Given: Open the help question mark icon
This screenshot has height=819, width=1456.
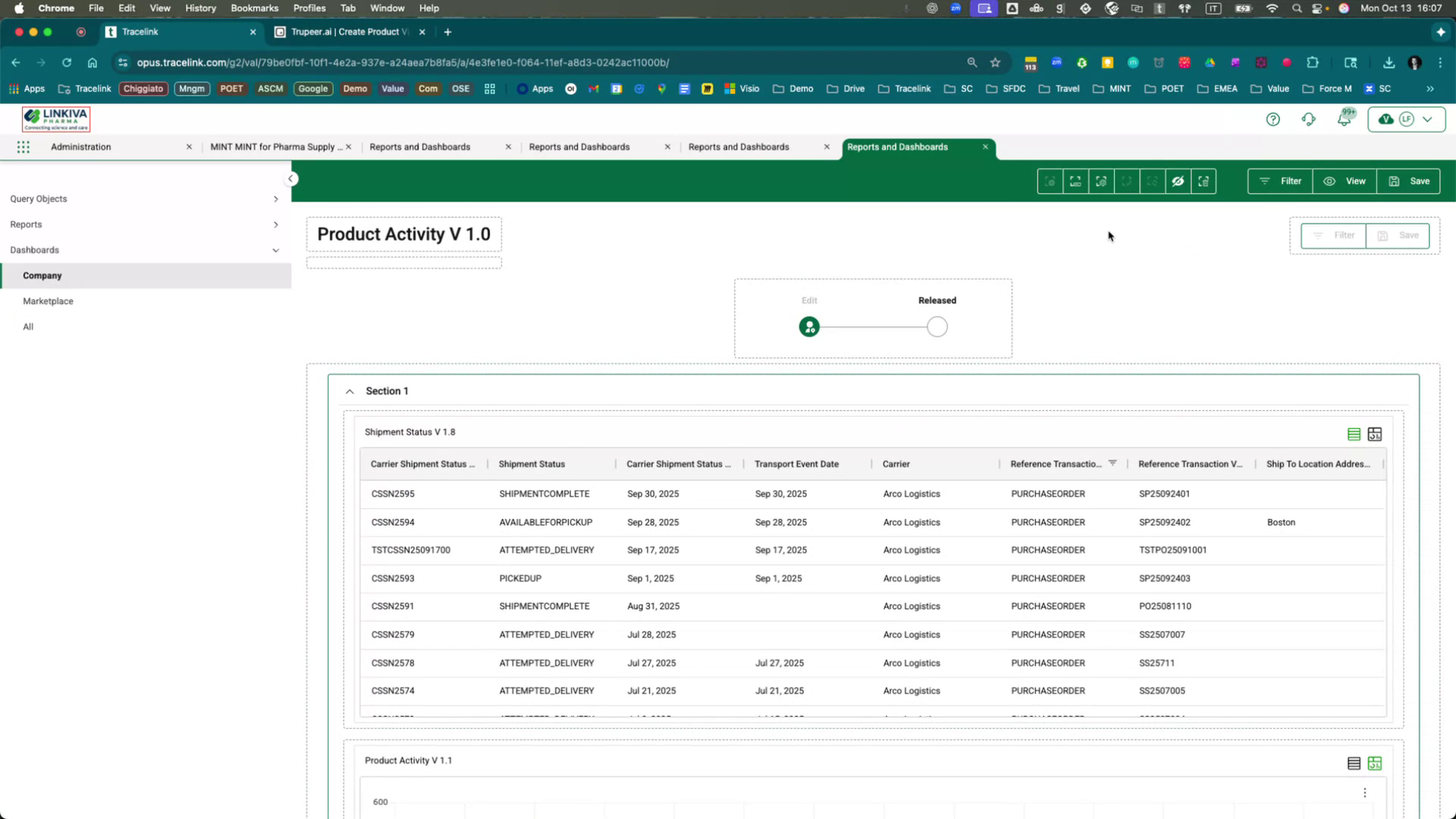Looking at the screenshot, I should coord(1273,119).
